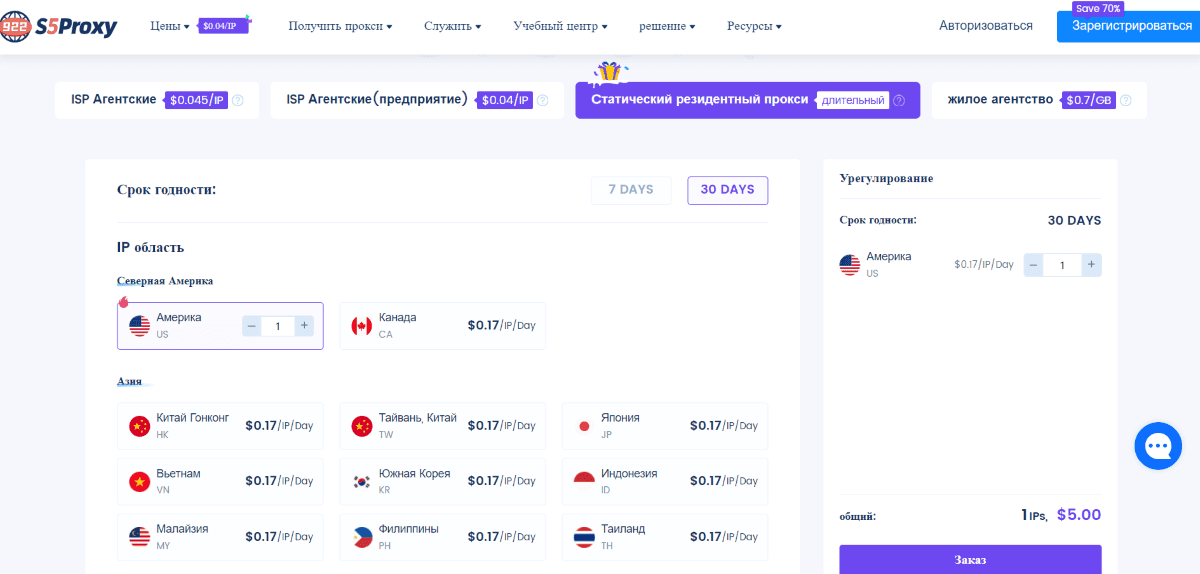Viewport: 1200px width, 574px height.
Task: Click Авторизоваться link
Action: point(986,26)
